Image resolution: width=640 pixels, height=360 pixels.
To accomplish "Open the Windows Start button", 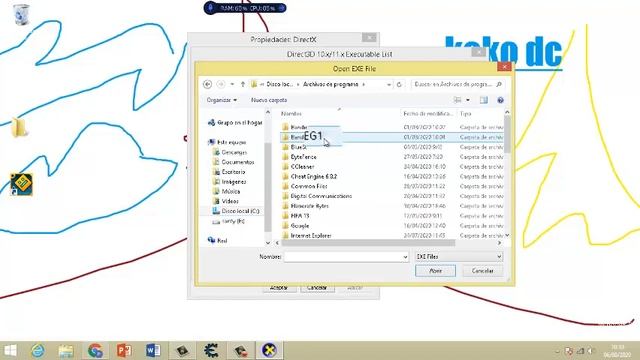I will pos(10,350).
